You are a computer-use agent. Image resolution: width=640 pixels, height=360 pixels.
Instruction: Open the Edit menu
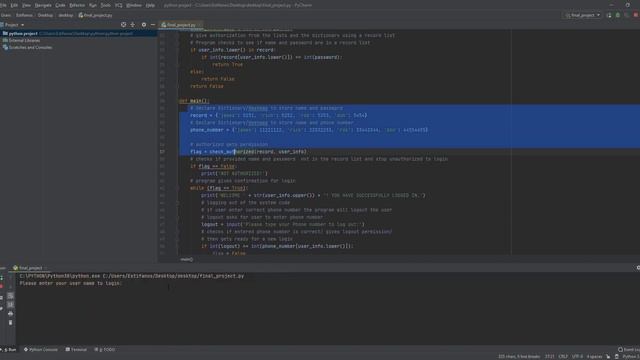click(x=14, y=5)
